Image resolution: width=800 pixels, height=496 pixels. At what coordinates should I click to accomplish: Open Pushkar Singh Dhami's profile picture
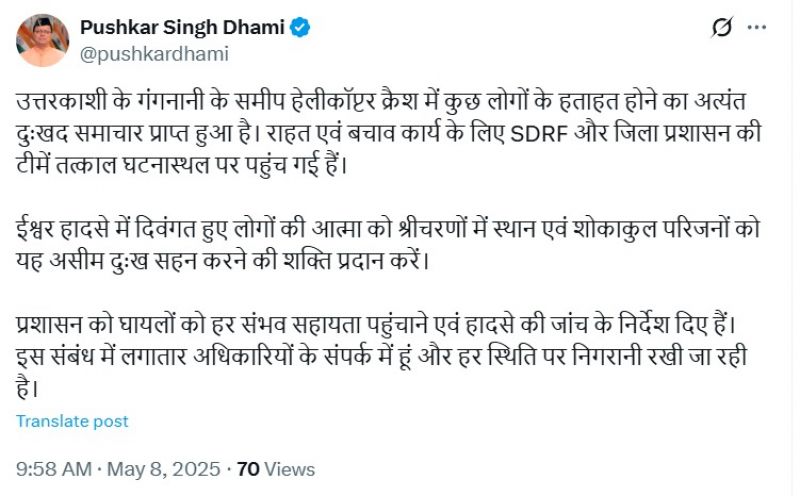coord(41,41)
